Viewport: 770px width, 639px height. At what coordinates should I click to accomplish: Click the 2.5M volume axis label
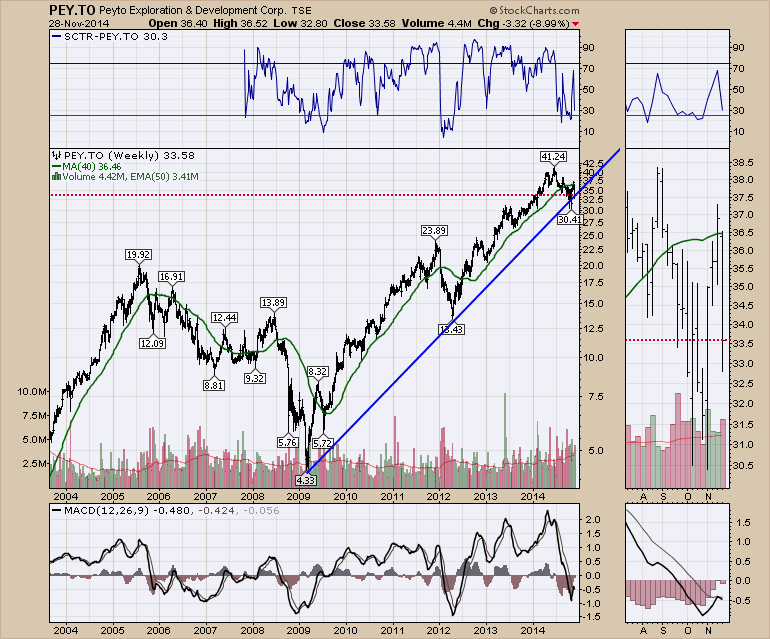(35, 464)
